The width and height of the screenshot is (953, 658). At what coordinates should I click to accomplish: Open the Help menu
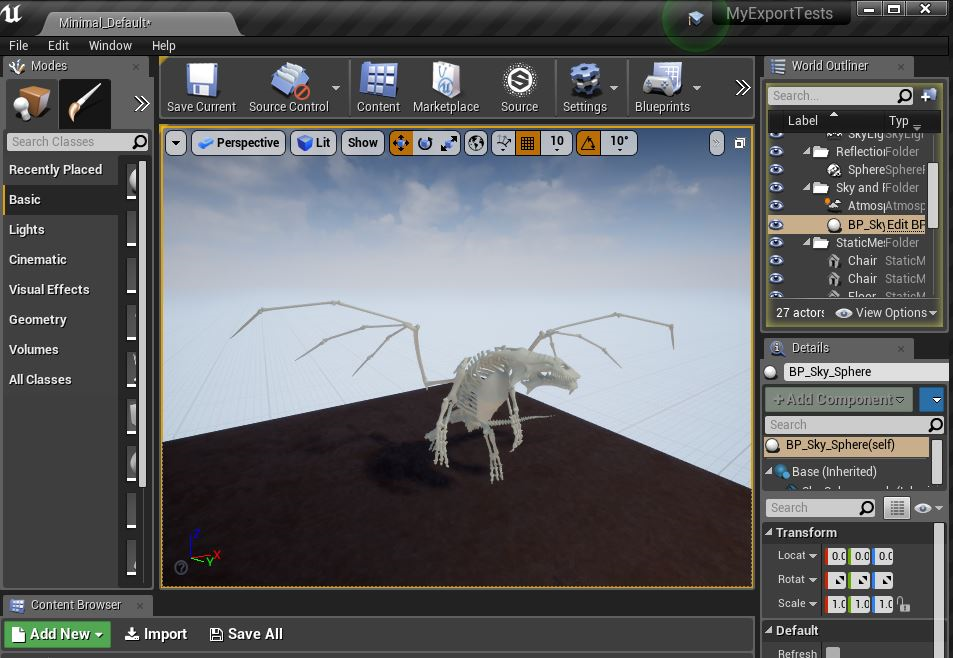tap(163, 46)
